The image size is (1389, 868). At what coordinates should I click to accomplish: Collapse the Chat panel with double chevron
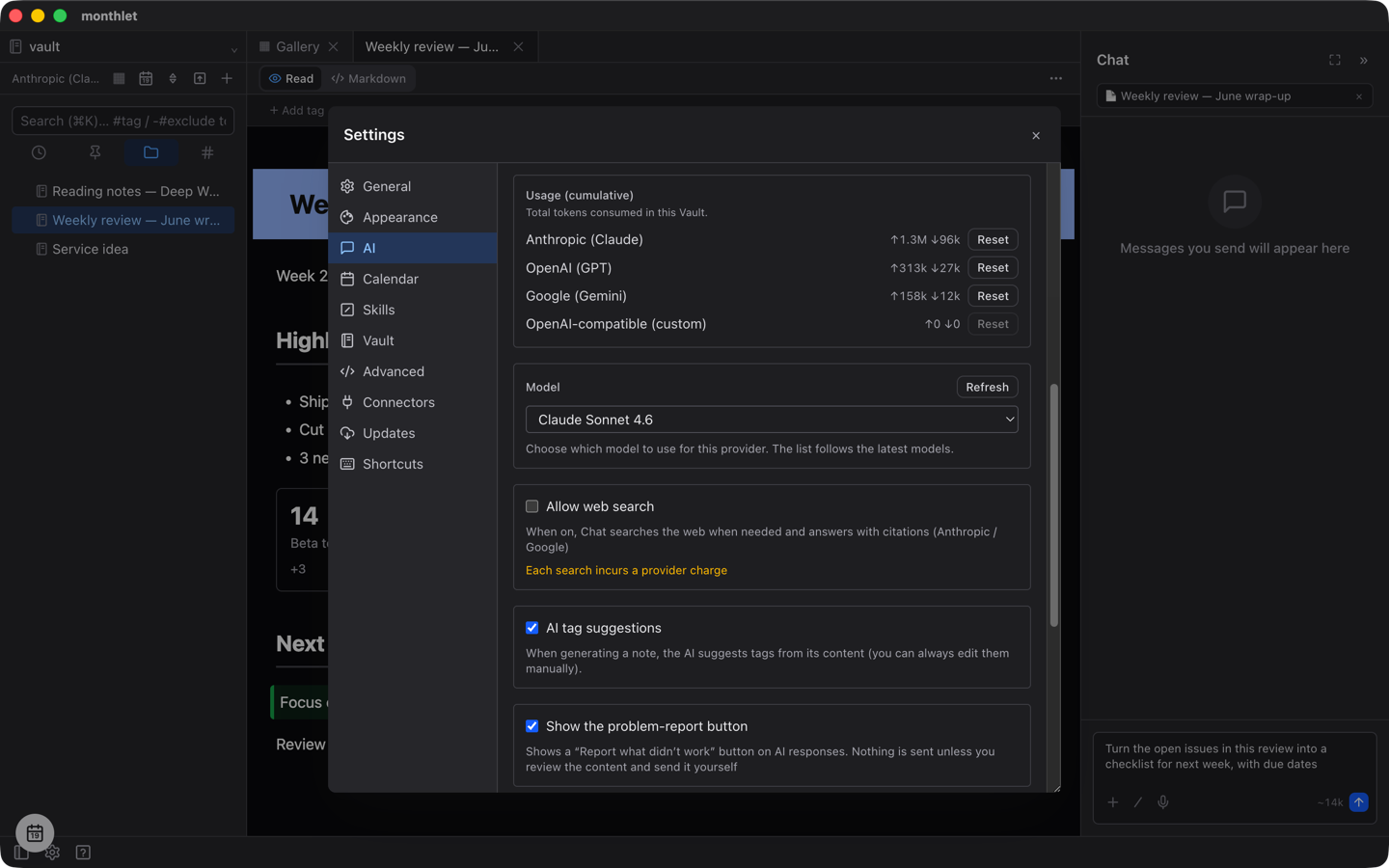click(1364, 60)
